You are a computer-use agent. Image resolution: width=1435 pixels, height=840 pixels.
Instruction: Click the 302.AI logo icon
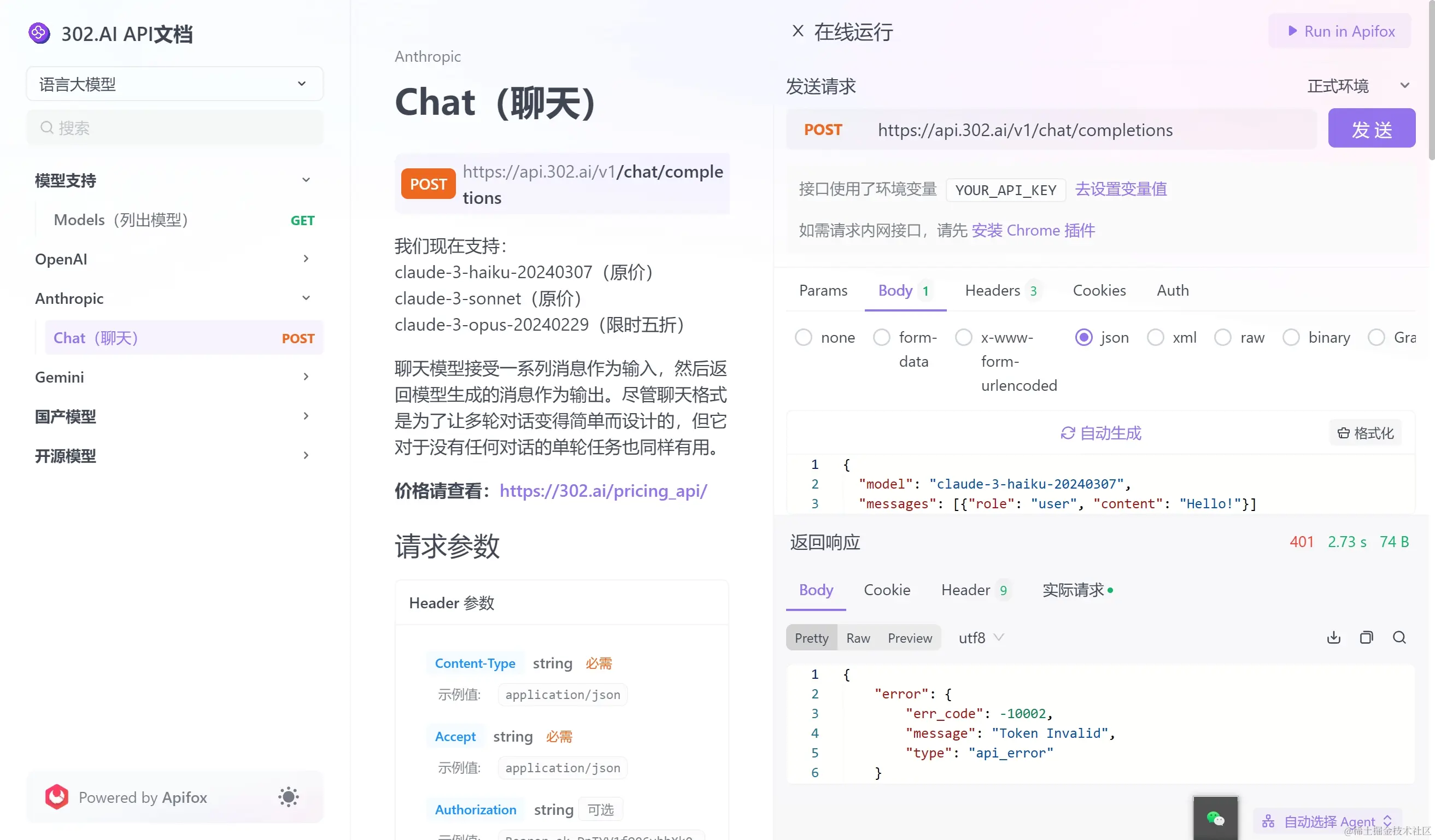[39, 33]
